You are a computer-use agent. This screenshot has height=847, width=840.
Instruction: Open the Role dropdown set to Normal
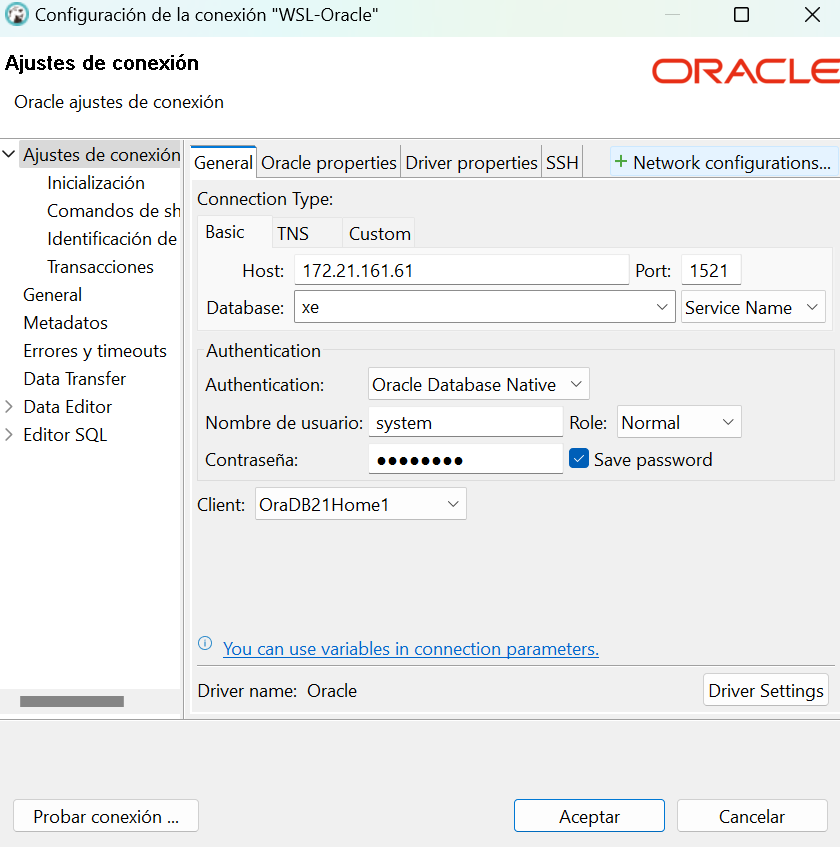point(679,422)
